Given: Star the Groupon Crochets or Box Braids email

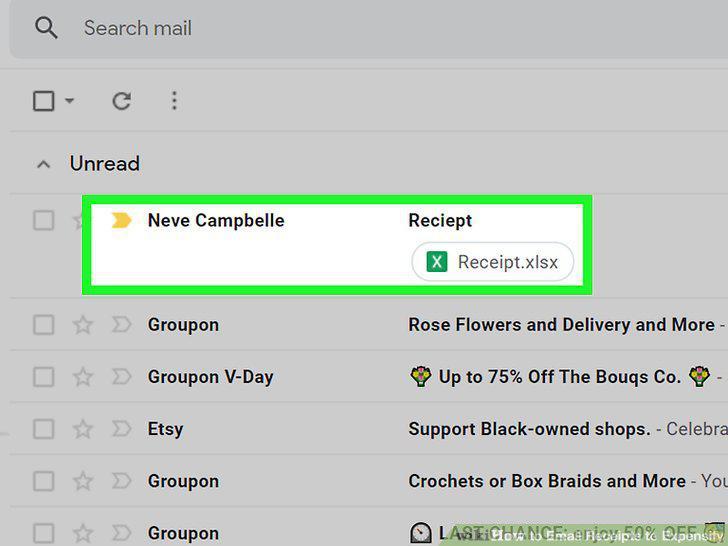Looking at the screenshot, I should [x=83, y=481].
